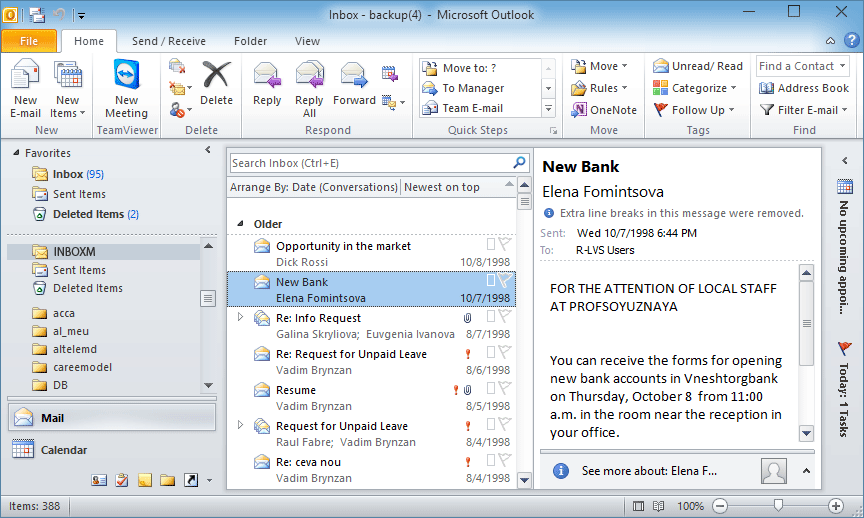Image resolution: width=864 pixels, height=518 pixels.
Task: Open the Rules dropdown
Action: [x=600, y=88]
